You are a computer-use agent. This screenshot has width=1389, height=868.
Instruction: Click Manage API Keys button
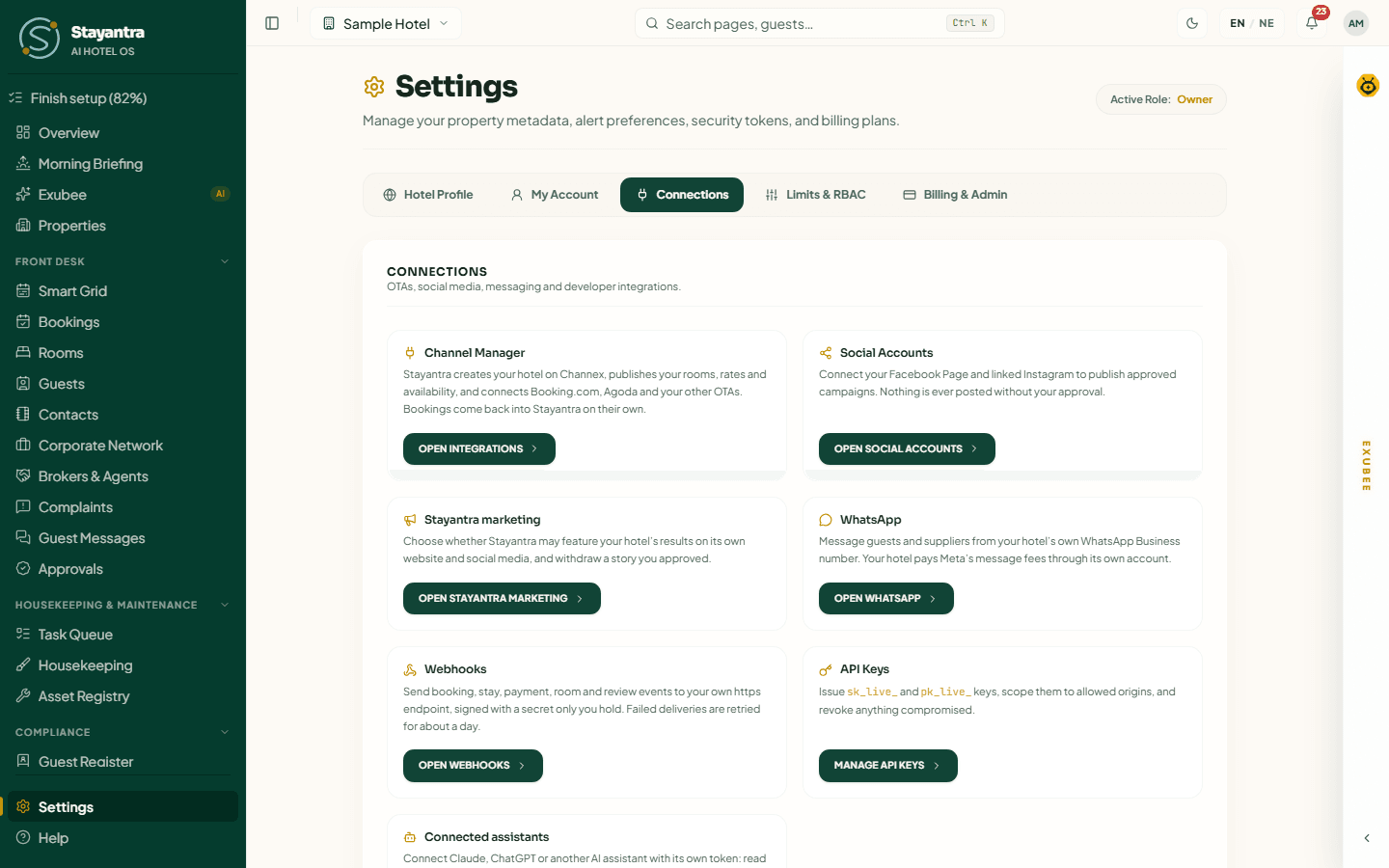pyautogui.click(x=888, y=766)
